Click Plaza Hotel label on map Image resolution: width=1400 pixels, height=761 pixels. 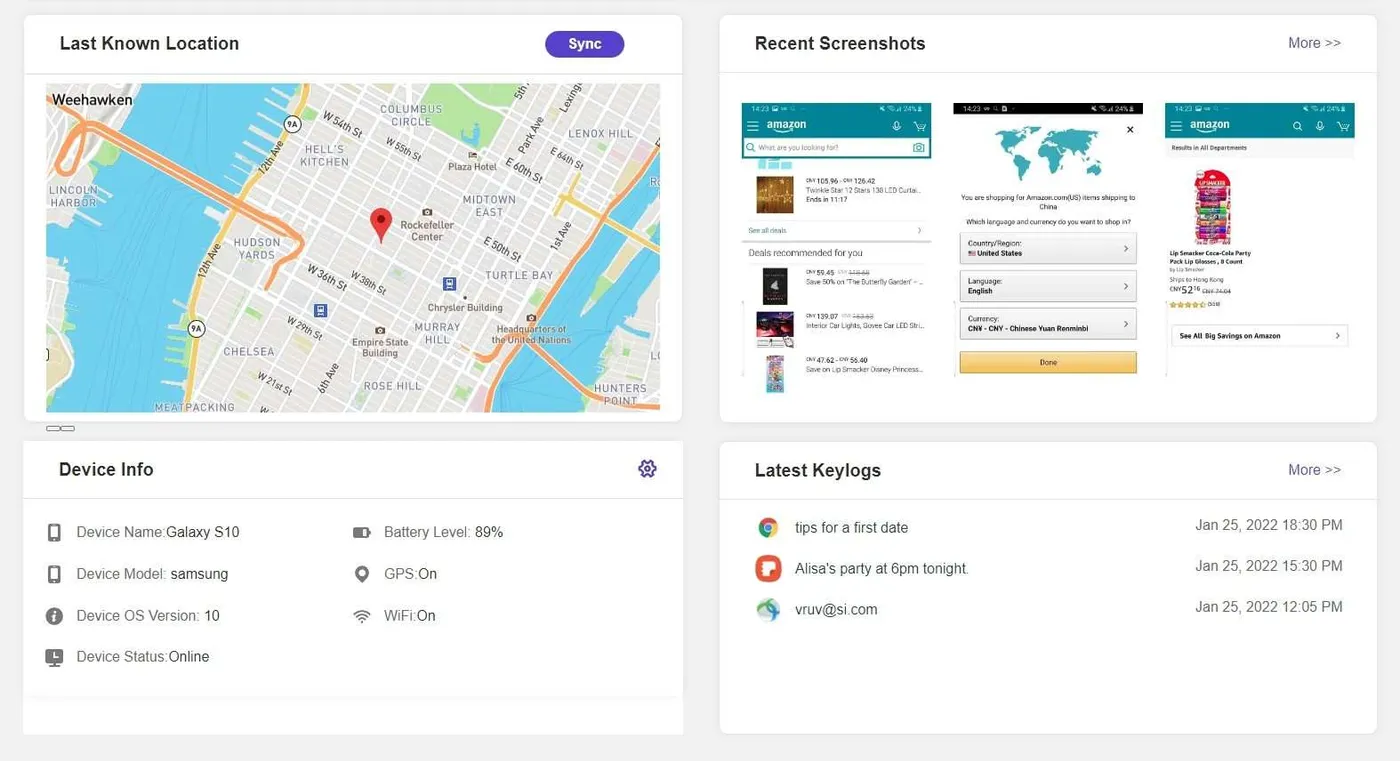[x=473, y=166]
